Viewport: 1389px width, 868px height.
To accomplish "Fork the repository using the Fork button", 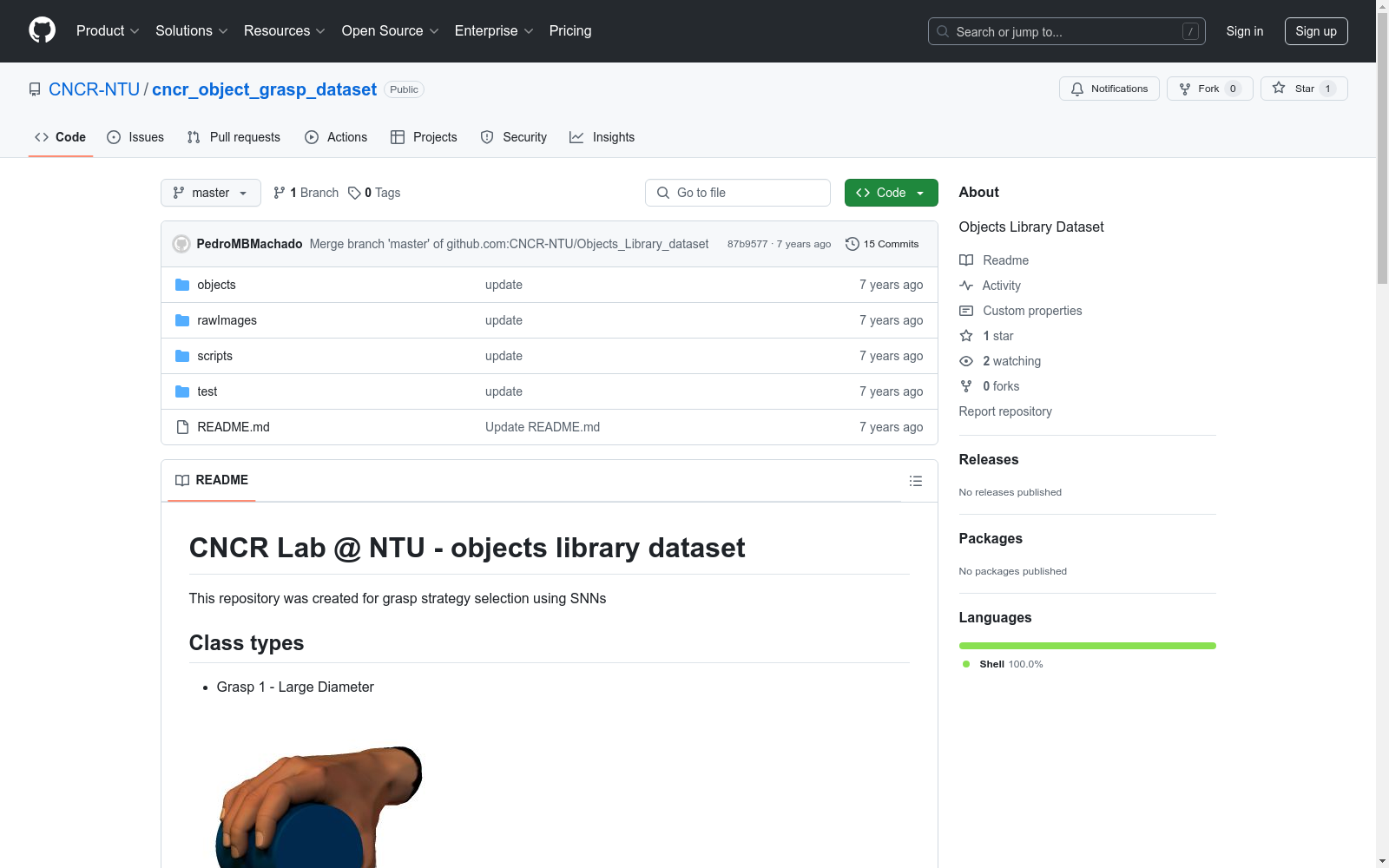I will click(x=1209, y=89).
